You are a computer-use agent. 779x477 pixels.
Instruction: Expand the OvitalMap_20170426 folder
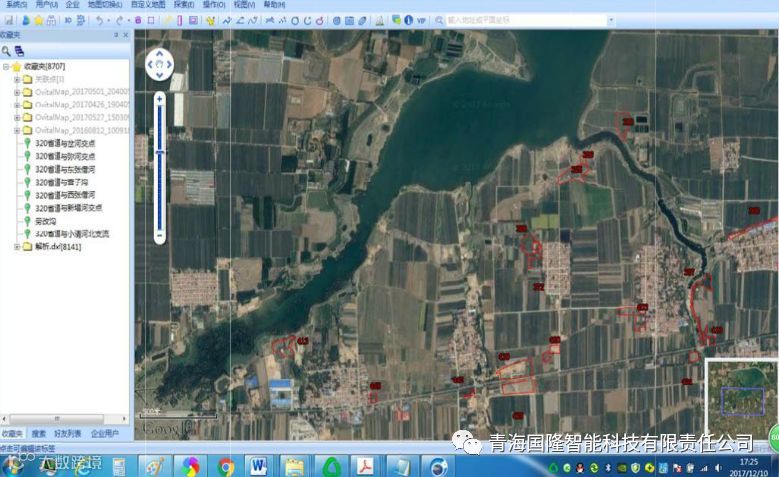tap(16, 104)
